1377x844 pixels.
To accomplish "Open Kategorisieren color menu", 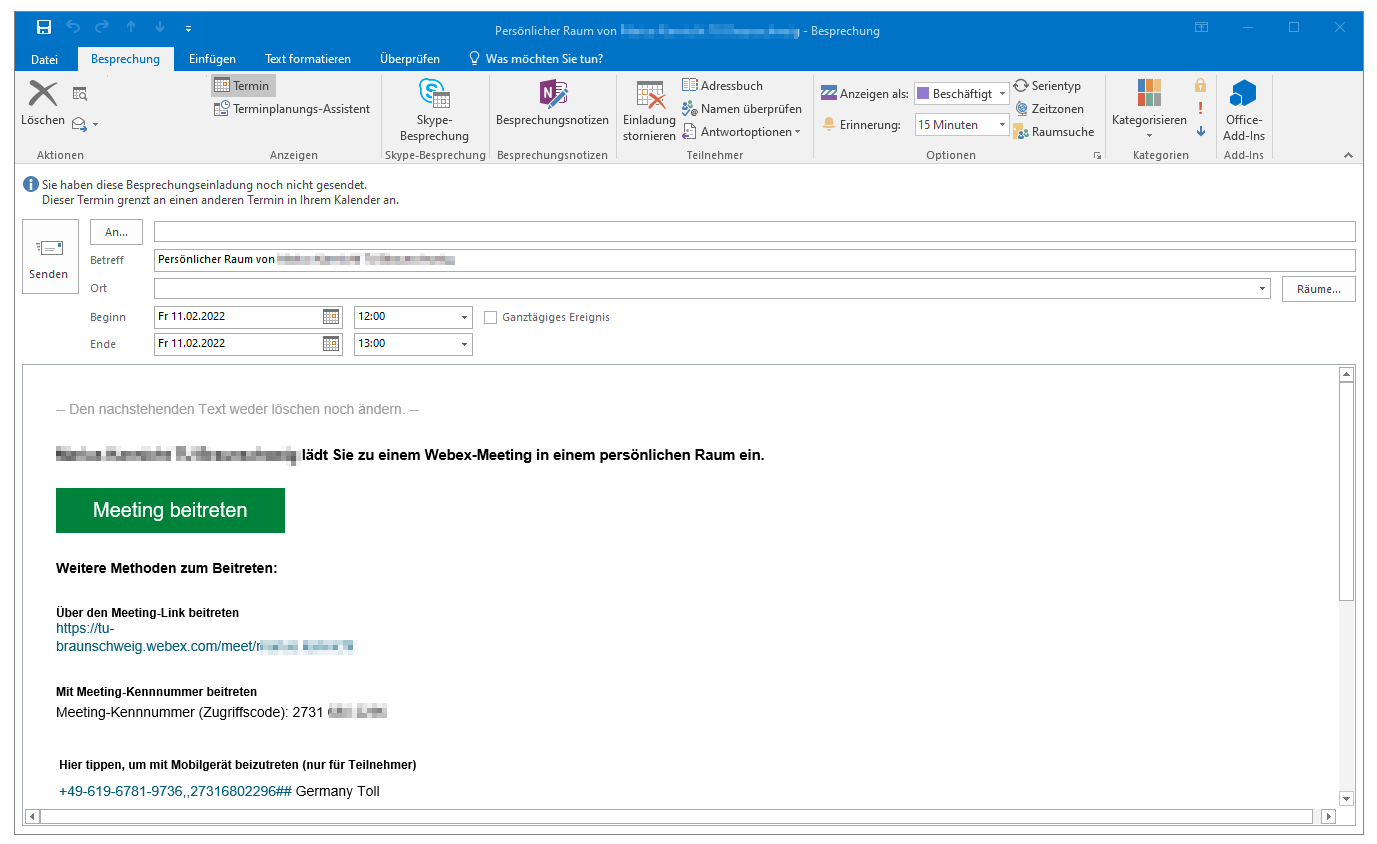I will [x=1149, y=109].
